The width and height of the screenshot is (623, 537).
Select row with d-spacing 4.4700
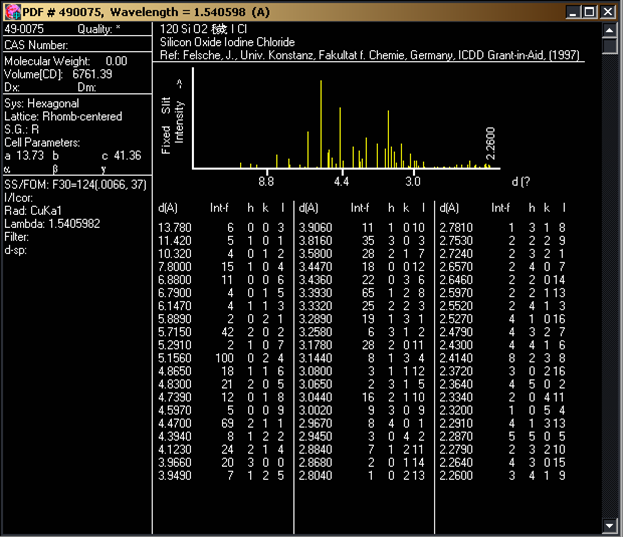221,423
